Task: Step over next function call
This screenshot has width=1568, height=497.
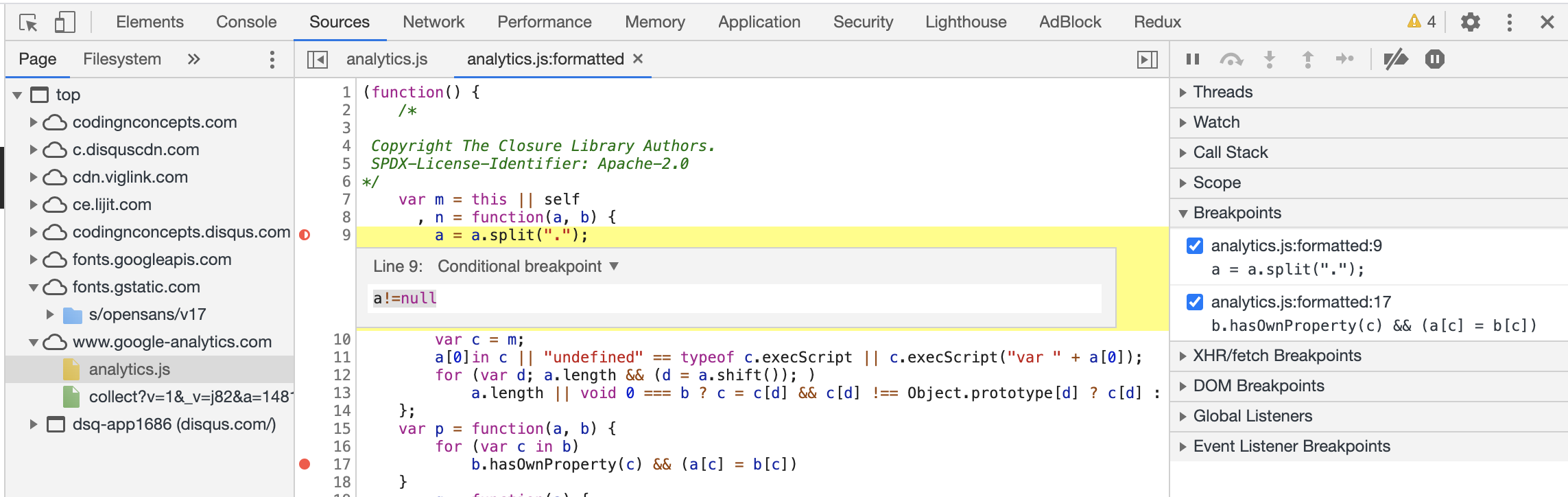Action: (x=1231, y=60)
